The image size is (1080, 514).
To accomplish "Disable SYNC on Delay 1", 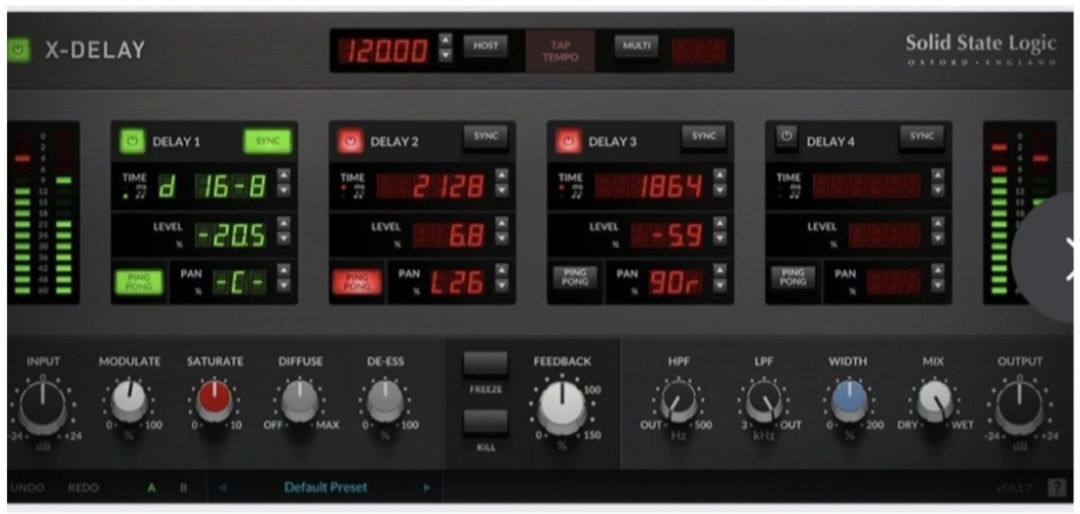I will [268, 141].
